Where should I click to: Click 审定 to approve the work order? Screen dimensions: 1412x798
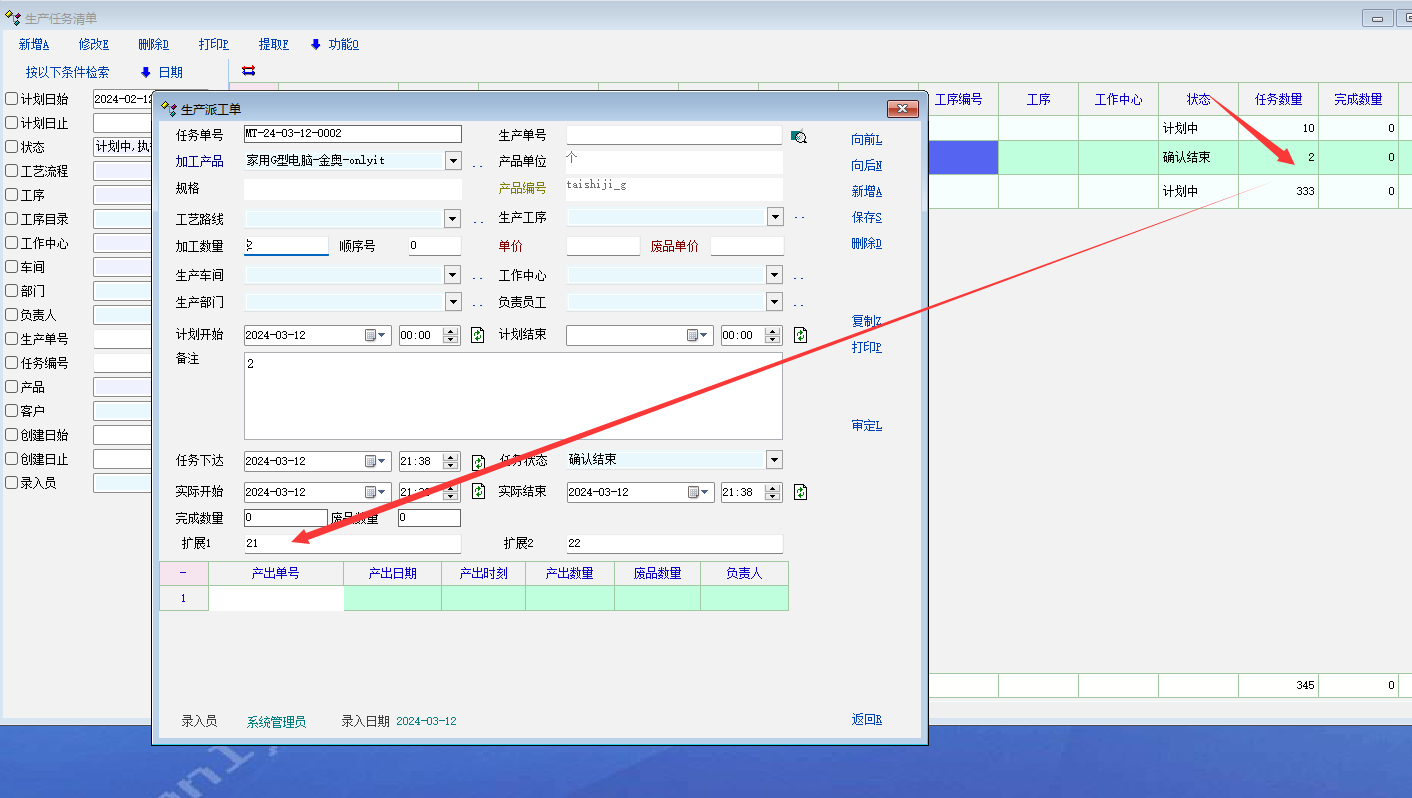pos(866,425)
